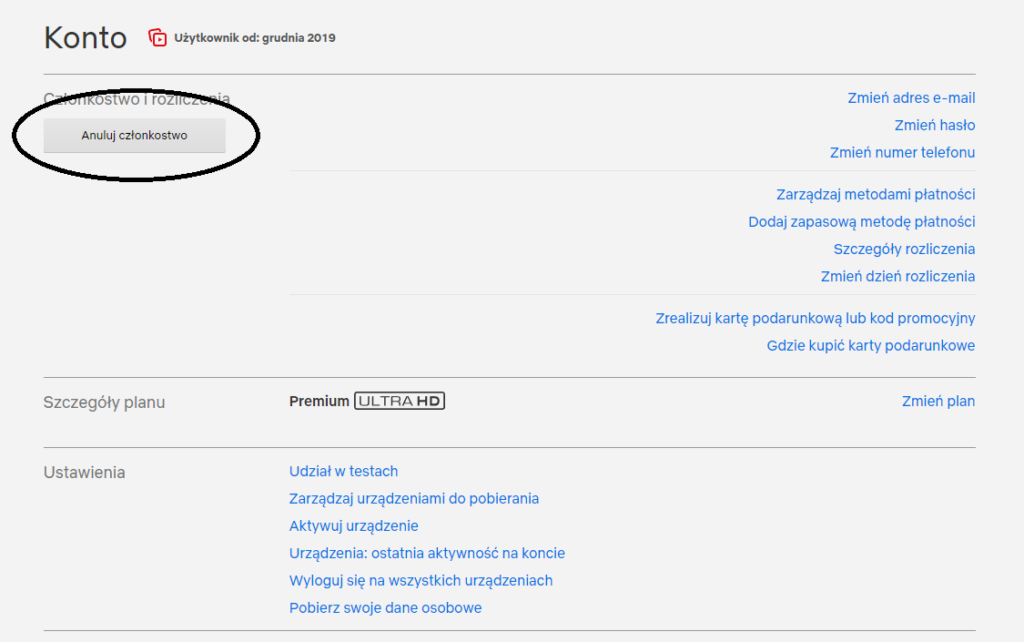Download data via Pobierz swoje dane osobowe
Viewport: 1024px width, 642px height.
[385, 607]
